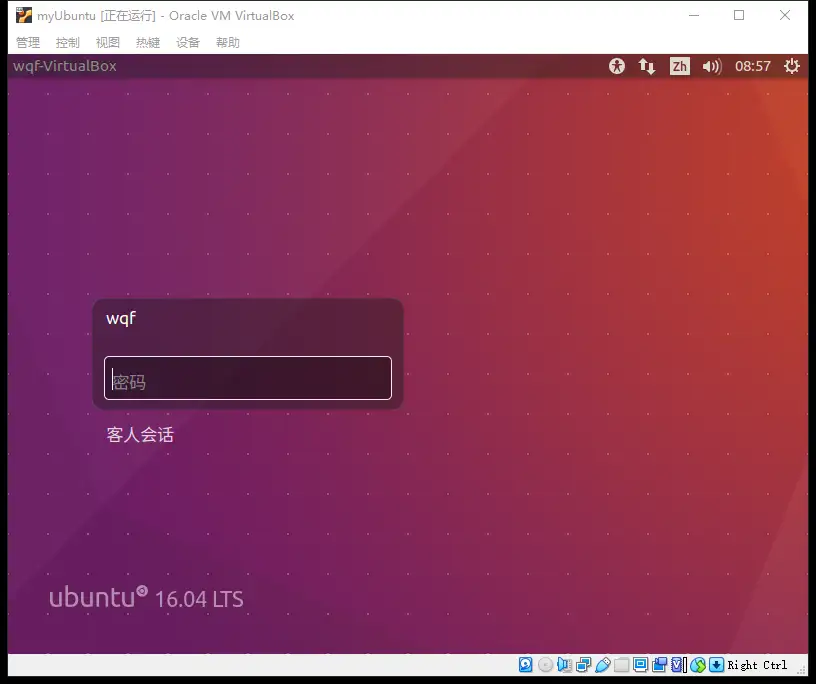Open the 设备 menu
This screenshot has width=816, height=684.
coord(188,42)
